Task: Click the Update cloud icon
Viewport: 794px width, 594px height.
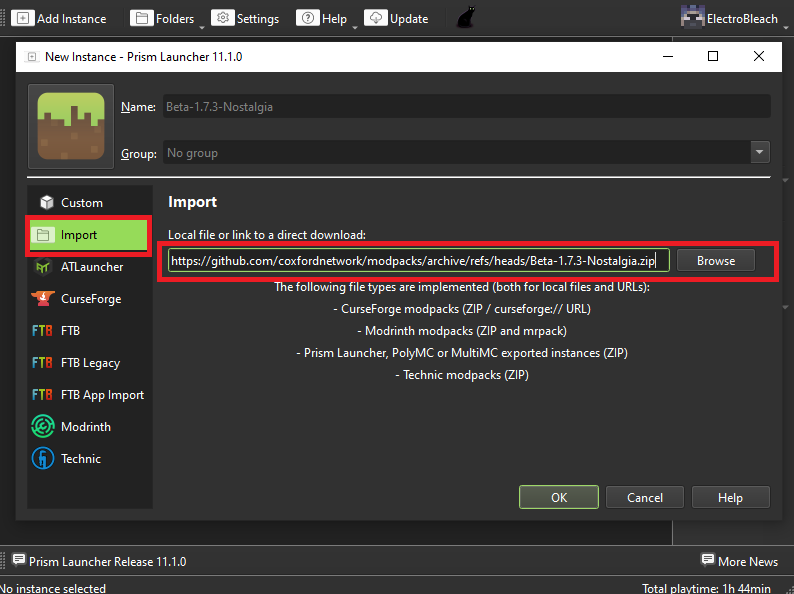Action: pyautogui.click(x=375, y=18)
